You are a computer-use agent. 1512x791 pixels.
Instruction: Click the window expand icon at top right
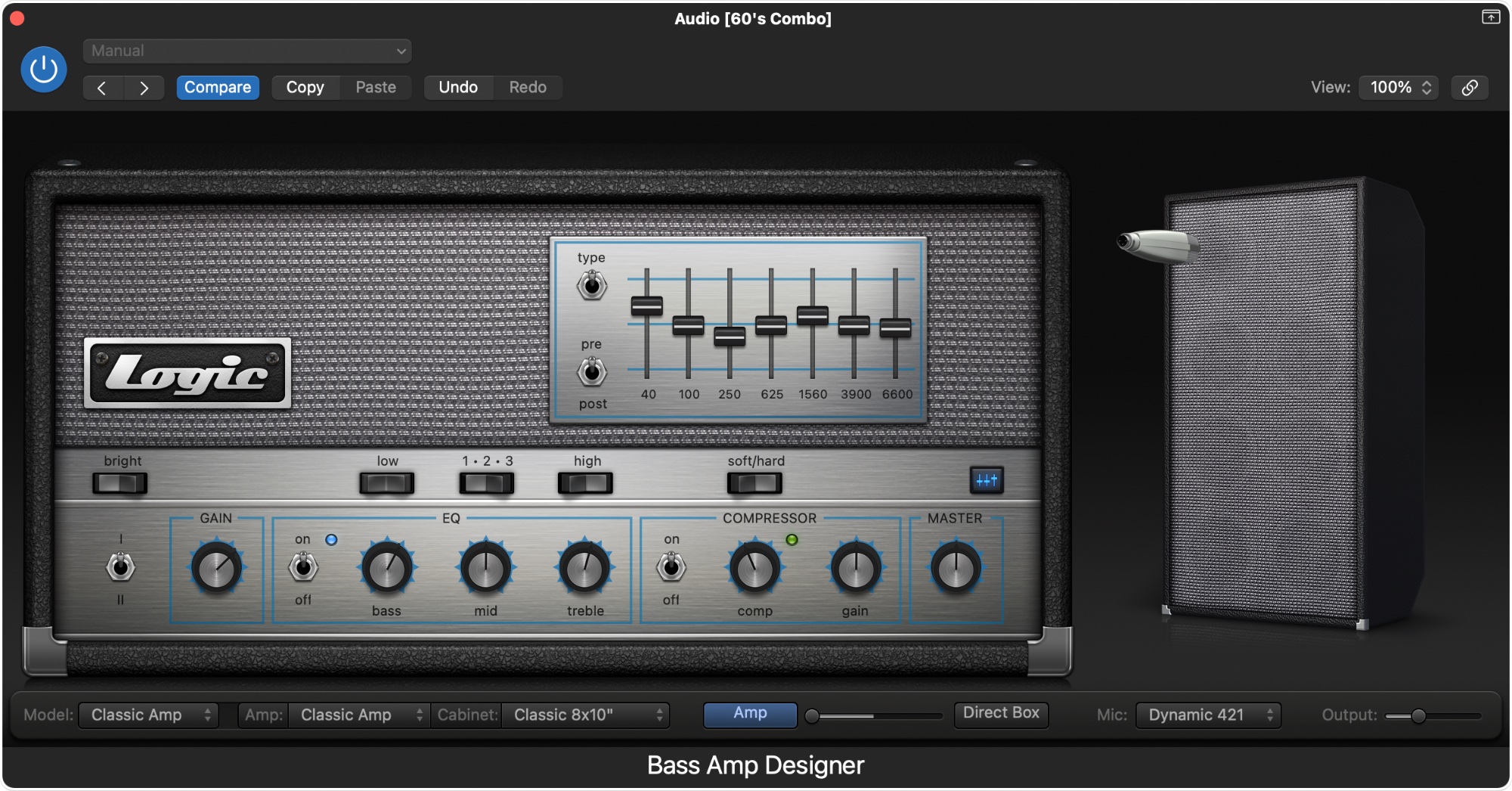(1490, 17)
